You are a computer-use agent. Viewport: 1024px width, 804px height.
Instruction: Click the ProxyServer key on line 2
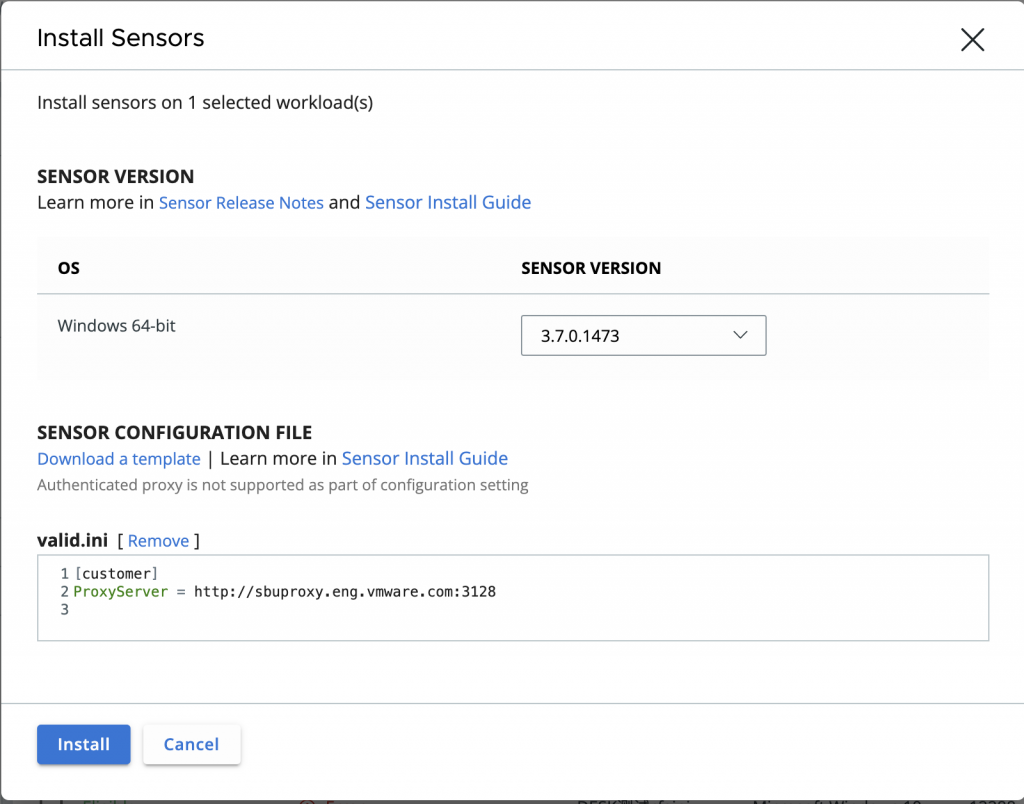(x=121, y=592)
